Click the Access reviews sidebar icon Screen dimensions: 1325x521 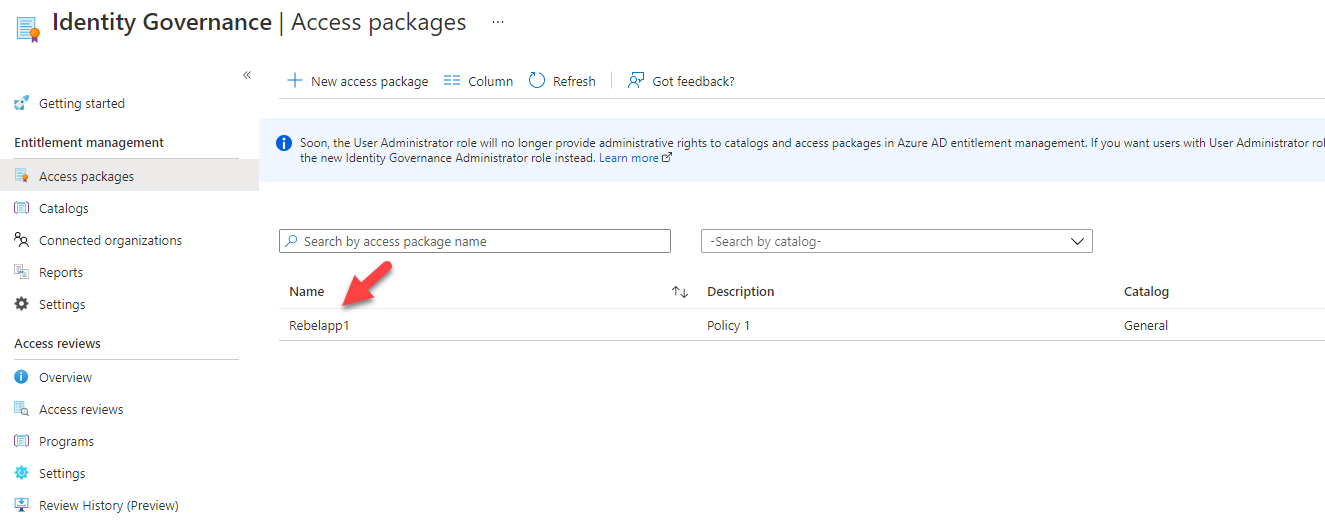click(21, 409)
